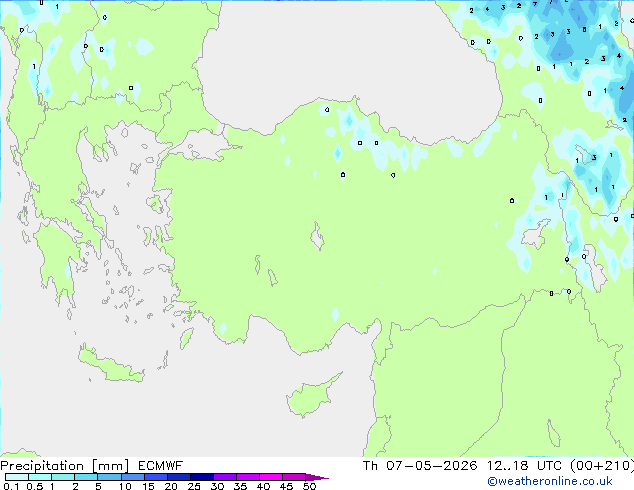634x490 pixels.
Task: Click the '50' legend scale label
Action: pyautogui.click(x=309, y=486)
